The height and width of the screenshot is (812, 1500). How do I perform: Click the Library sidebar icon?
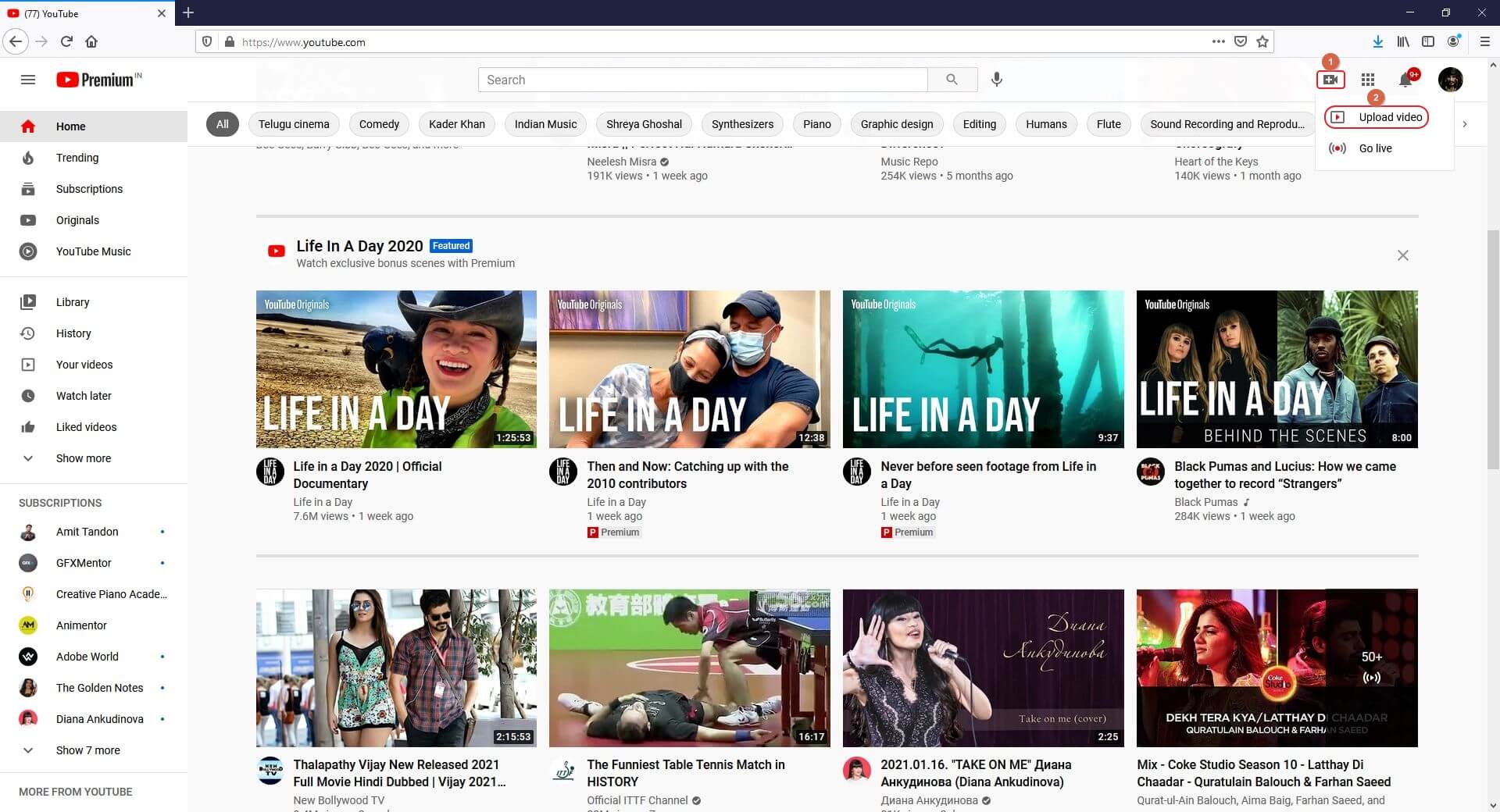pyautogui.click(x=28, y=302)
